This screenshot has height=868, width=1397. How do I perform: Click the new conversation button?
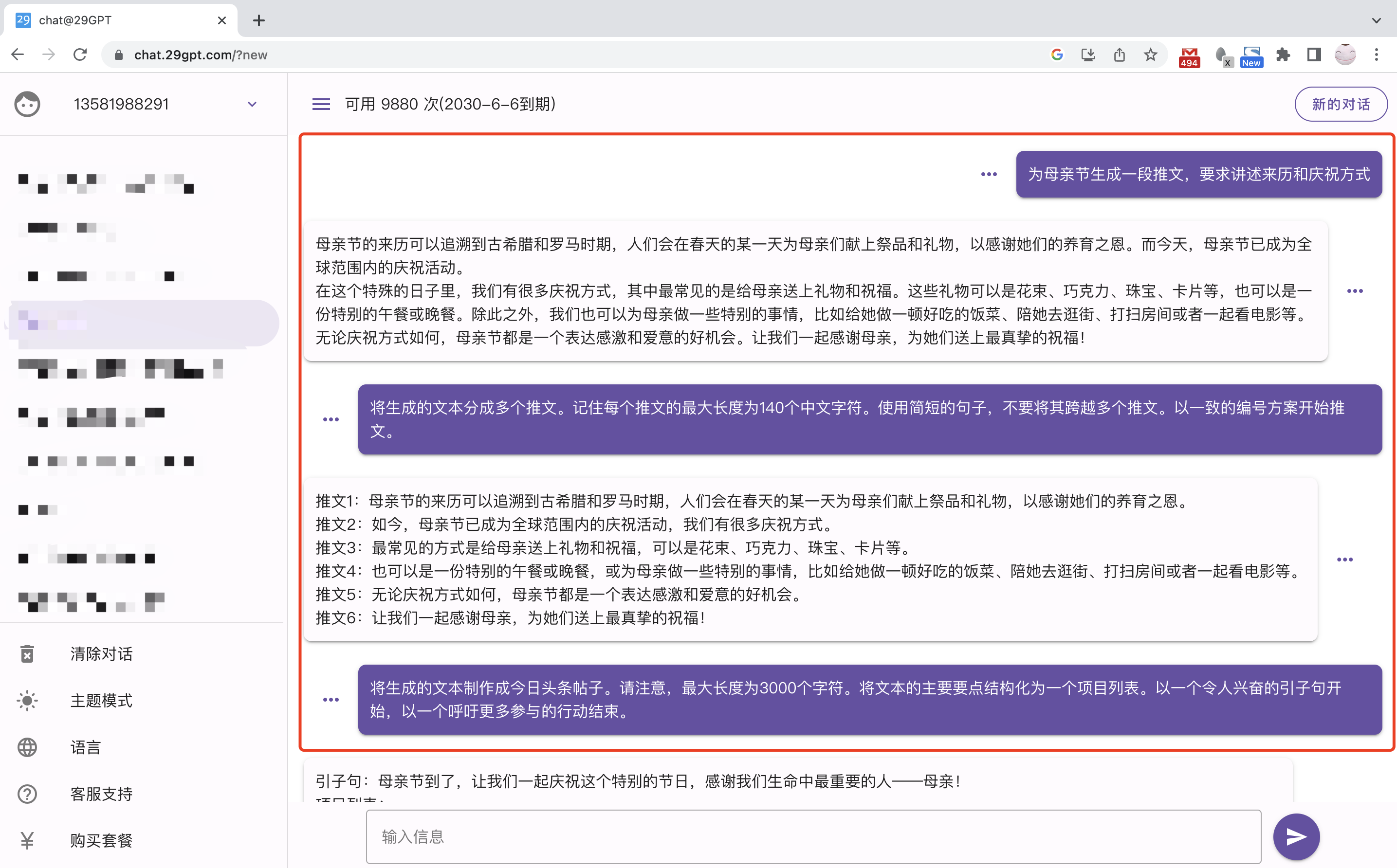[1340, 103]
